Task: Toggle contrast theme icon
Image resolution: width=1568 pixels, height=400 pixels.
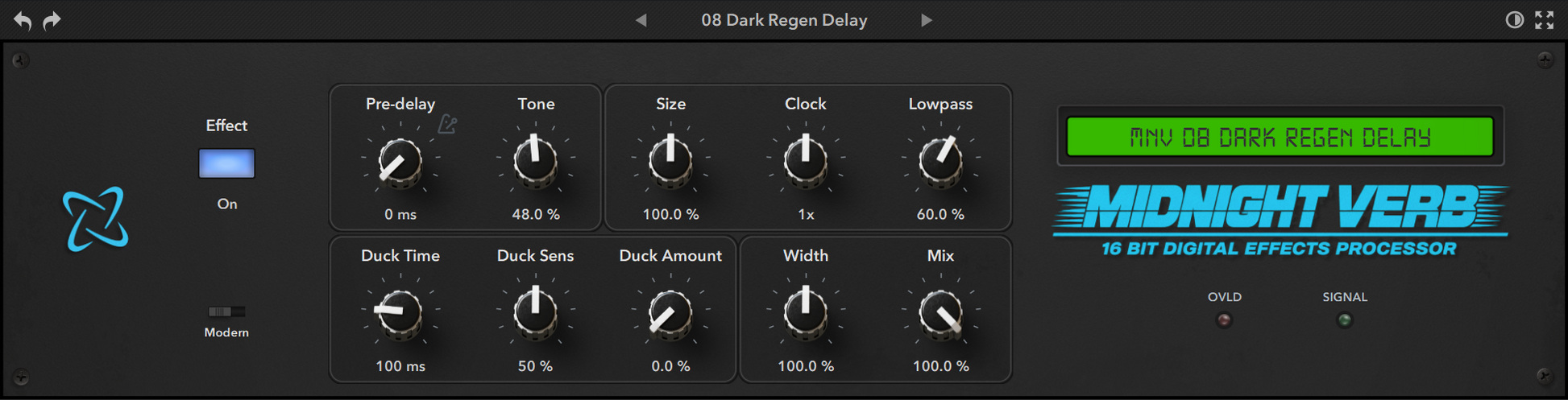Action: (x=1515, y=20)
